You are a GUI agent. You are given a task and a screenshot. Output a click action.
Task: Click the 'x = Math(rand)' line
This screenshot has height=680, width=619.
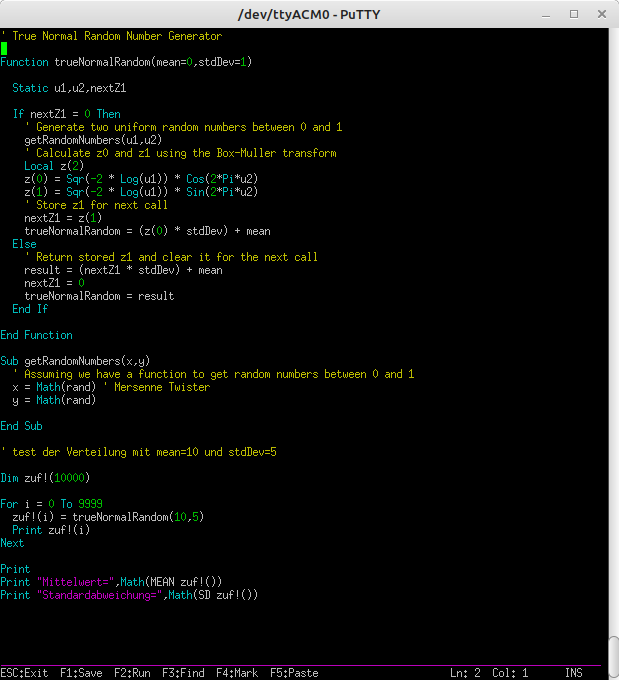click(x=54, y=387)
